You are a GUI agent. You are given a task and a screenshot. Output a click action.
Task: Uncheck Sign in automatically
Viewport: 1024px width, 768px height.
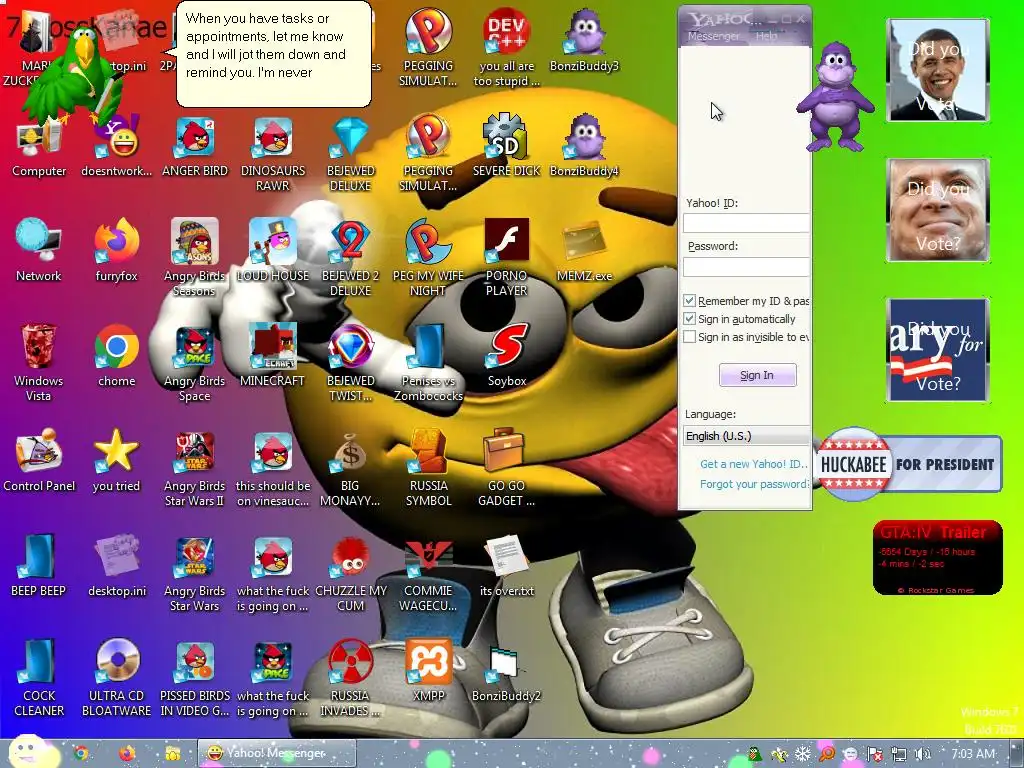(689, 319)
